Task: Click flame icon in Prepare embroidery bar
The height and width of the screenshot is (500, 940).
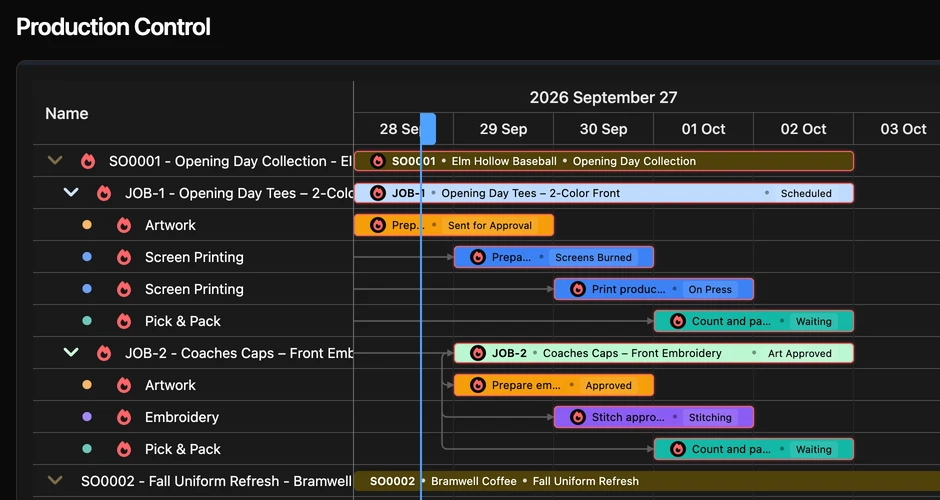Action: 478,385
